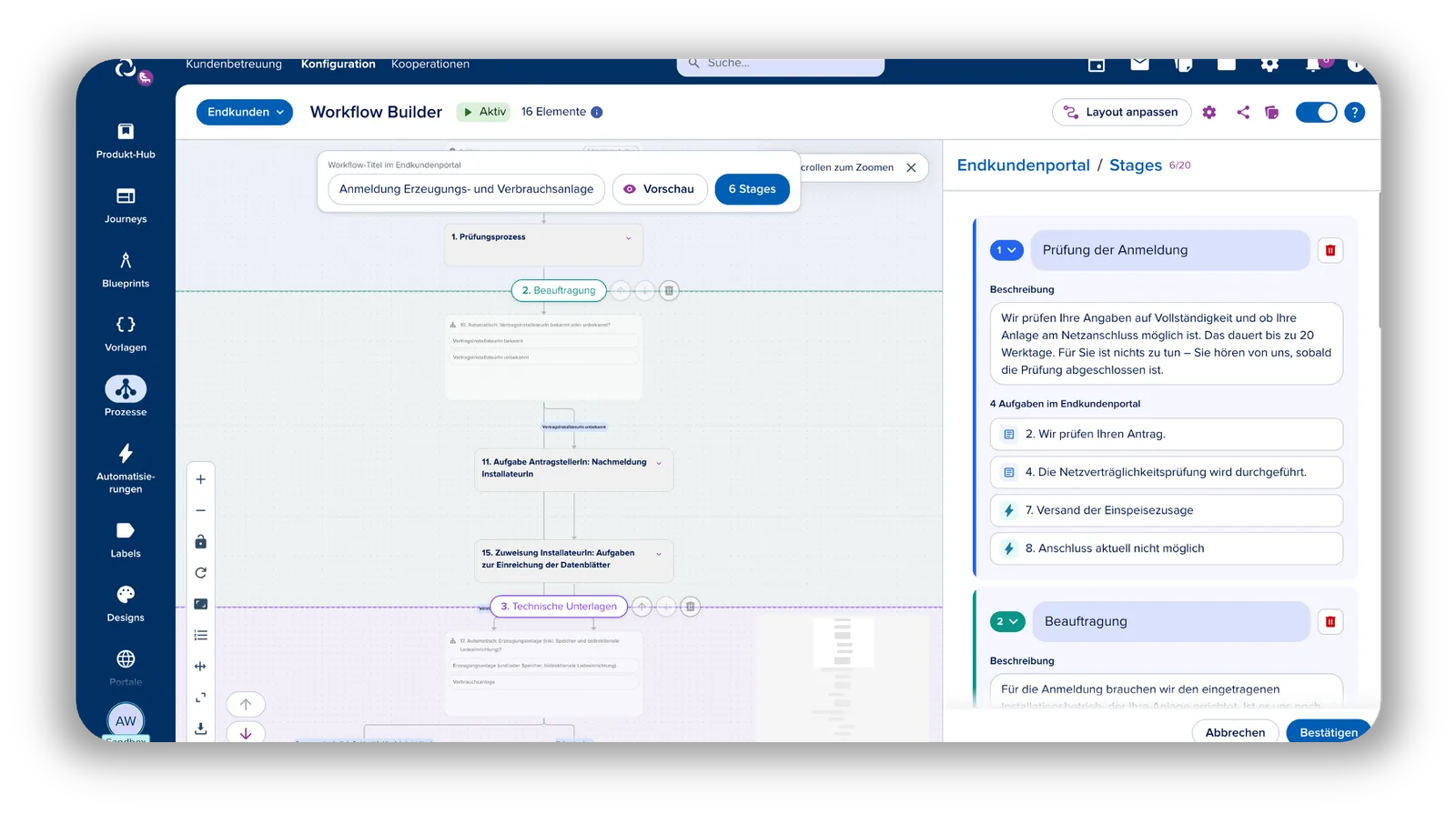Open stage number 1 order dropdown
This screenshot has height=814, width=1456.
1006,250
